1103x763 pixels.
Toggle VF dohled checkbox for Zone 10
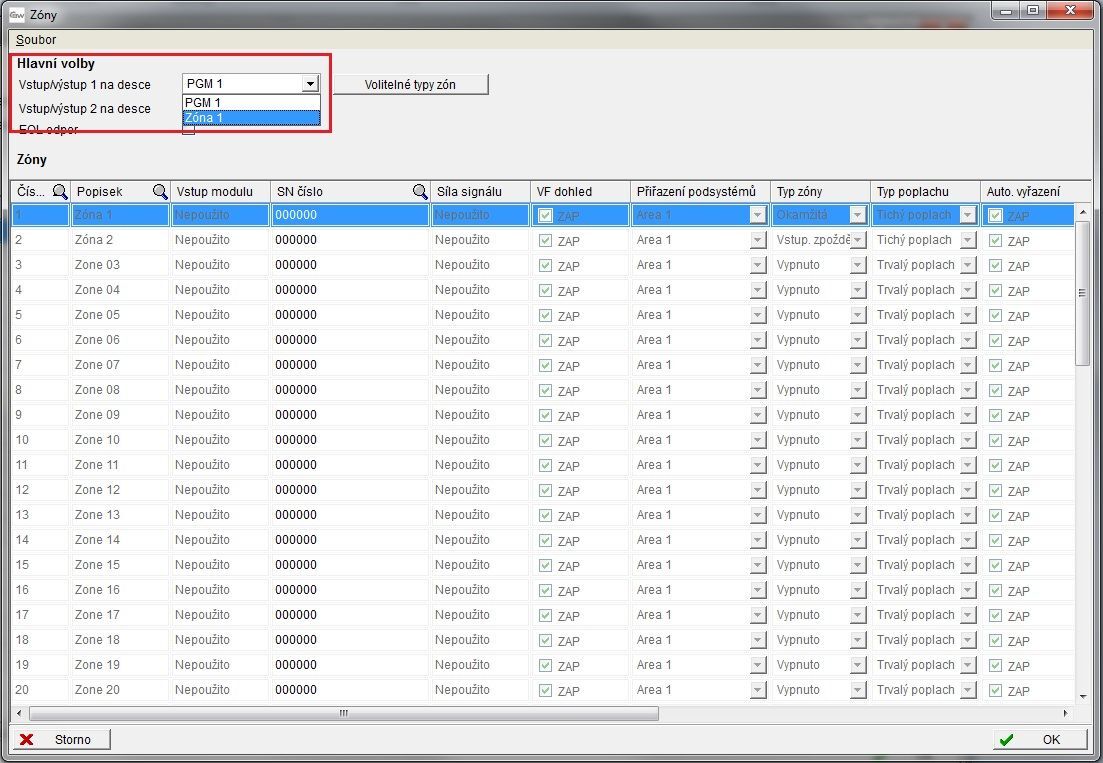click(545, 440)
